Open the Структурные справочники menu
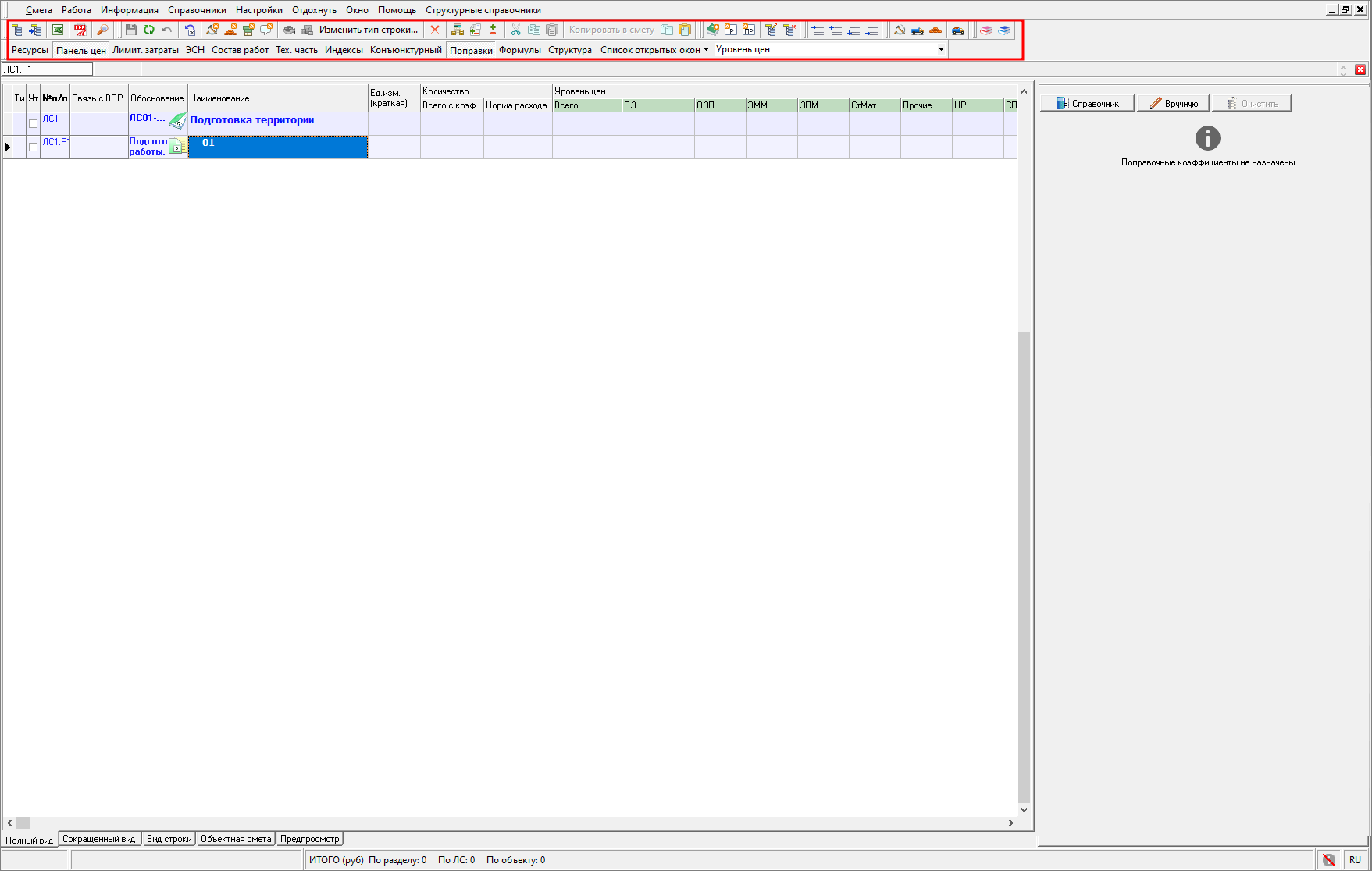The image size is (1372, 871). pos(483,10)
